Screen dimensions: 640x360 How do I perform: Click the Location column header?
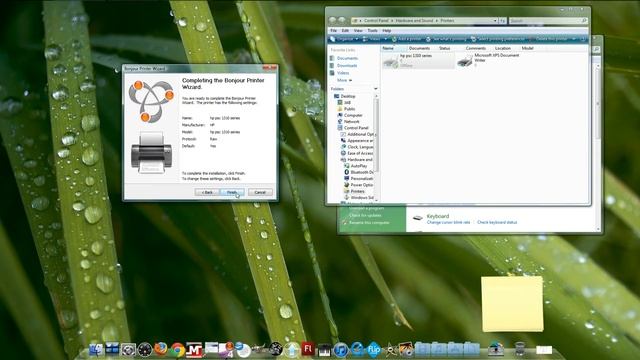(x=502, y=48)
